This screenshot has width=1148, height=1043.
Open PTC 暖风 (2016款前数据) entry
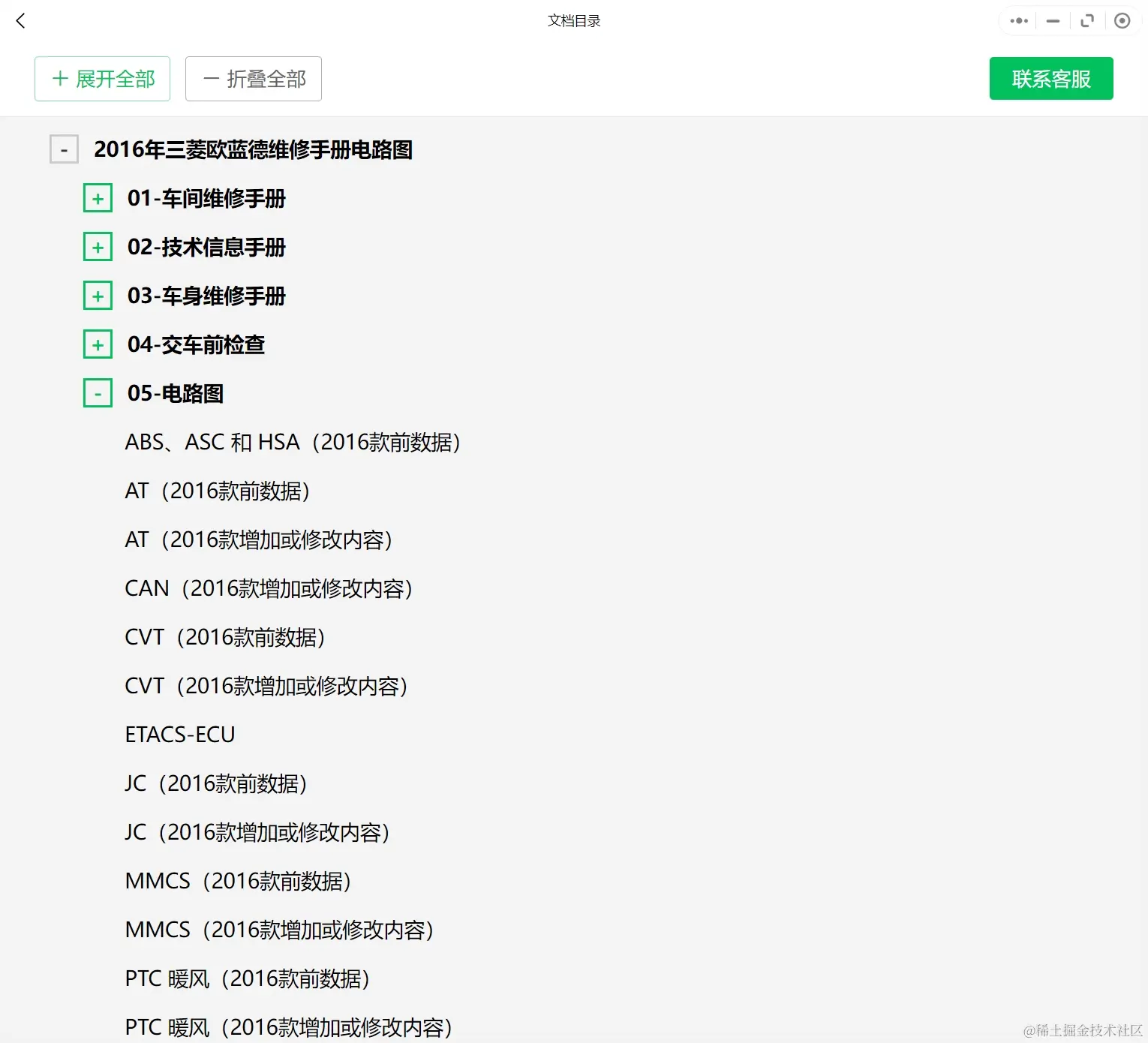click(x=248, y=978)
